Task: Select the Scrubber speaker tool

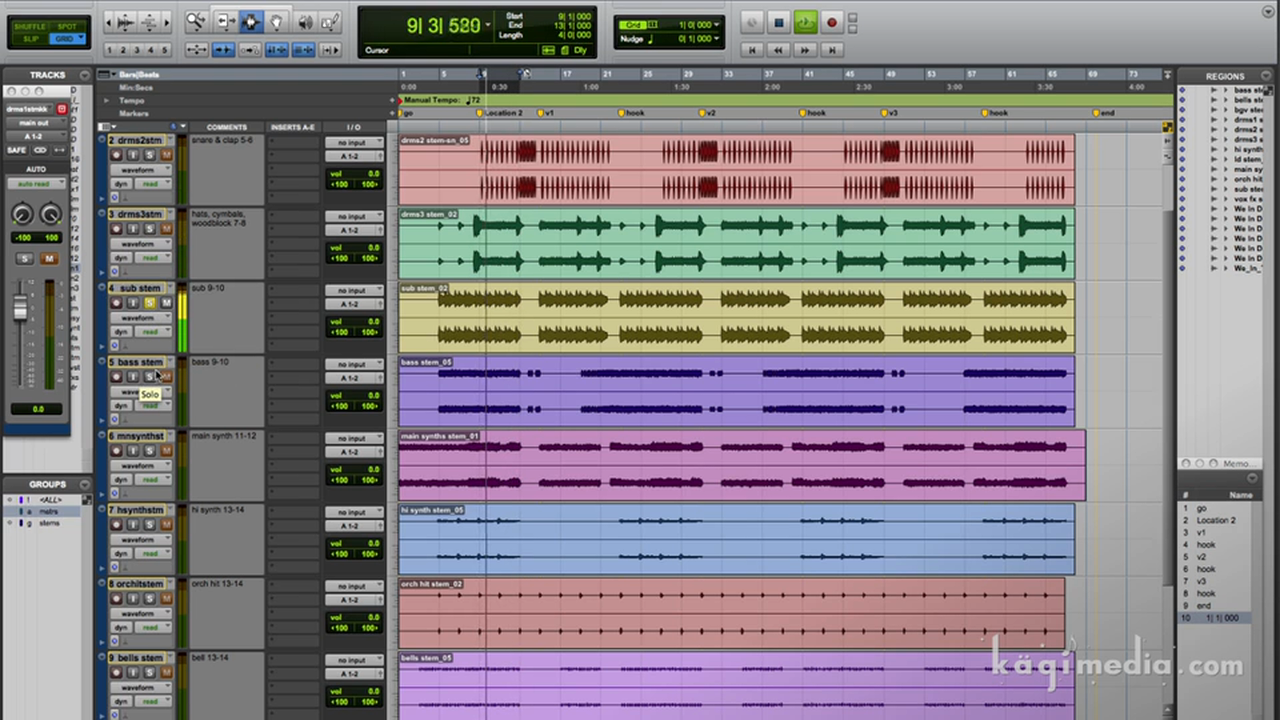Action: 305,22
